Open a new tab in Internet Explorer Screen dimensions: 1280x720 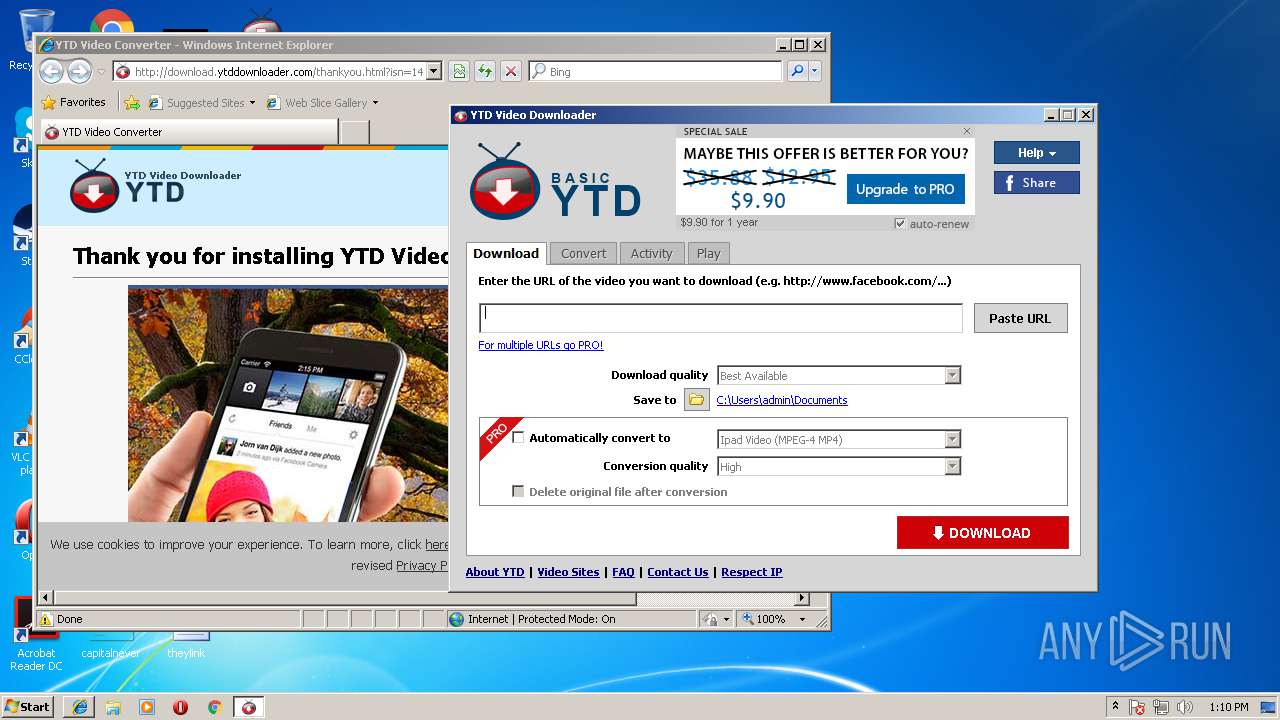pyautogui.click(x=355, y=132)
